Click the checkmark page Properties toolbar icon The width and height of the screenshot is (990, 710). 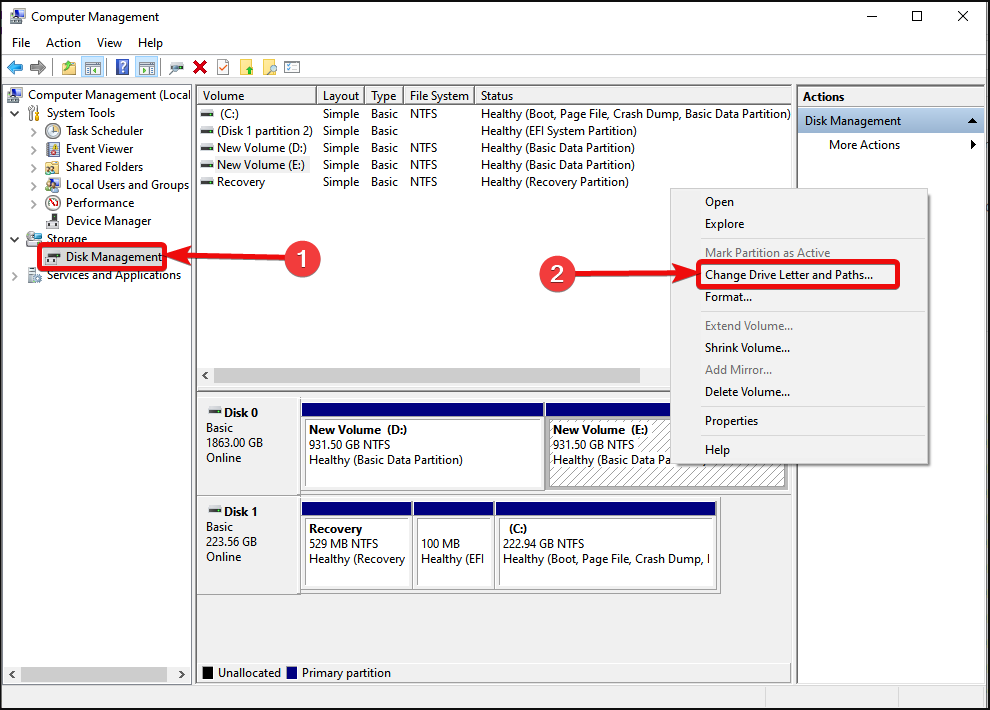click(223, 67)
